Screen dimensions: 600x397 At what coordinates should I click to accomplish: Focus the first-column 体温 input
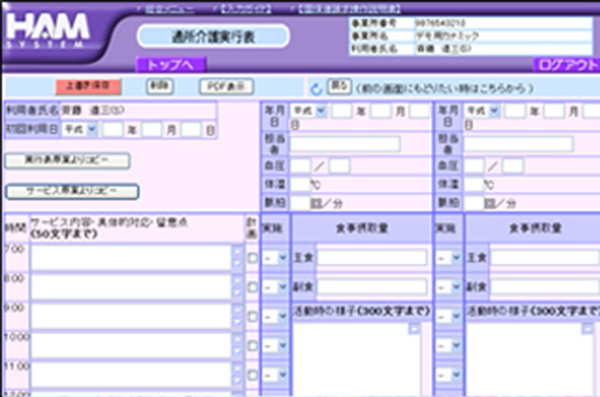point(300,185)
